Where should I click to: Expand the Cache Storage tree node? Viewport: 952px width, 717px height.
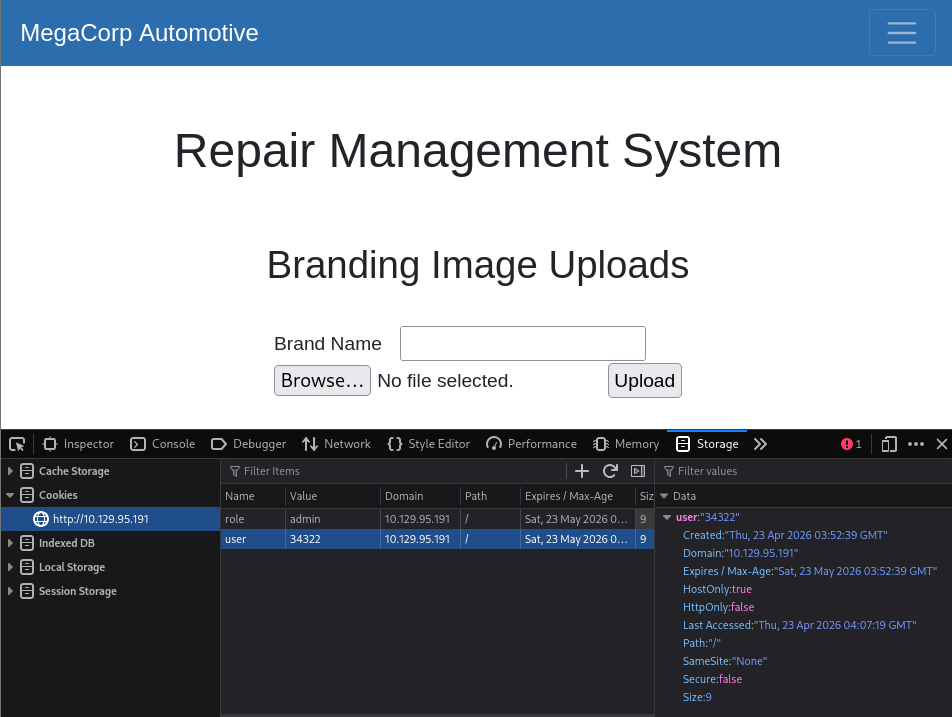10,471
